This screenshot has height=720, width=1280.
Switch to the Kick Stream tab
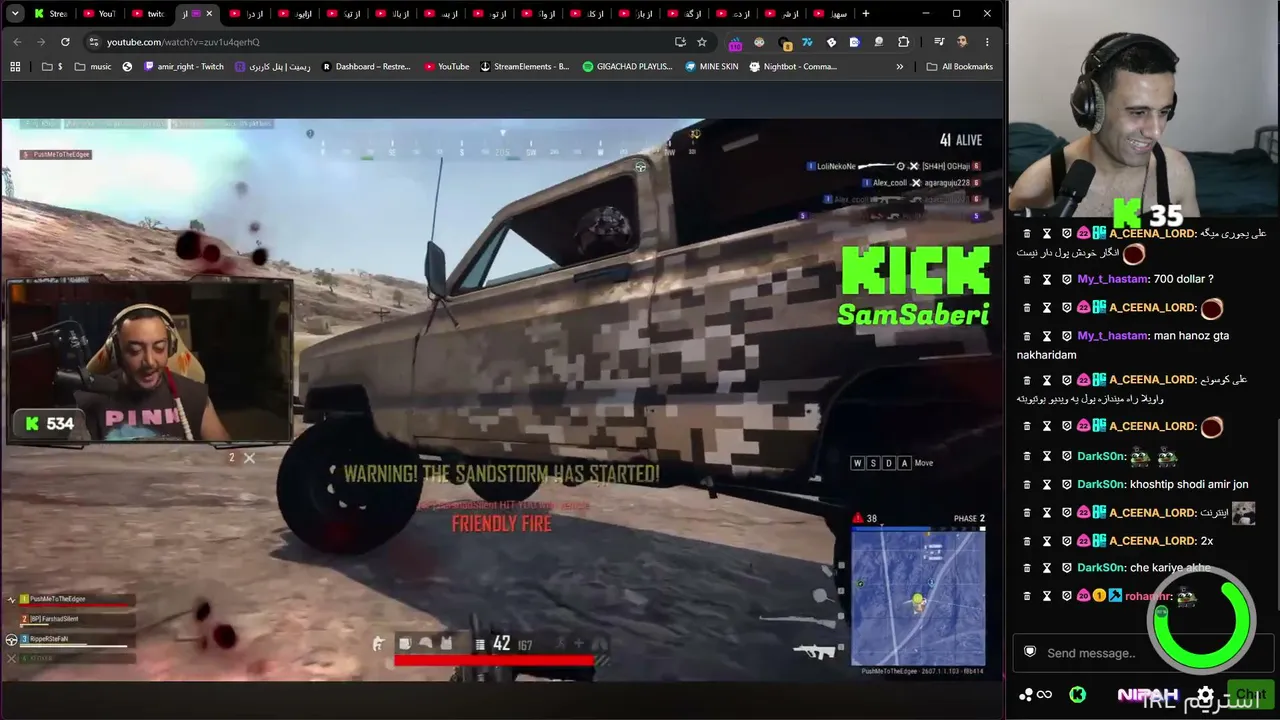[x=50, y=14]
